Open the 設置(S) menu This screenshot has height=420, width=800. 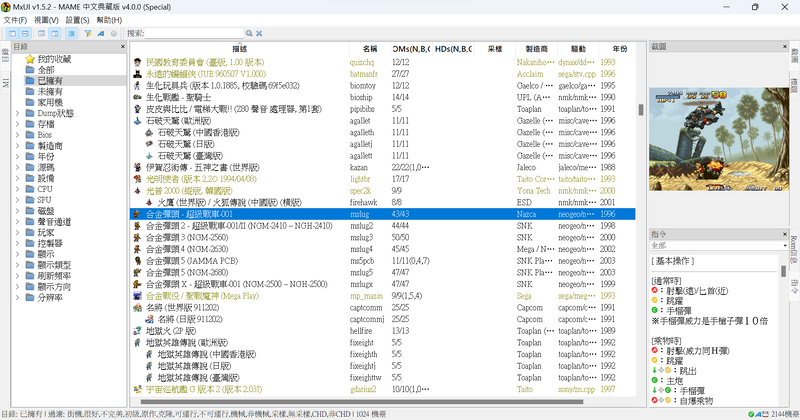pyautogui.click(x=78, y=20)
